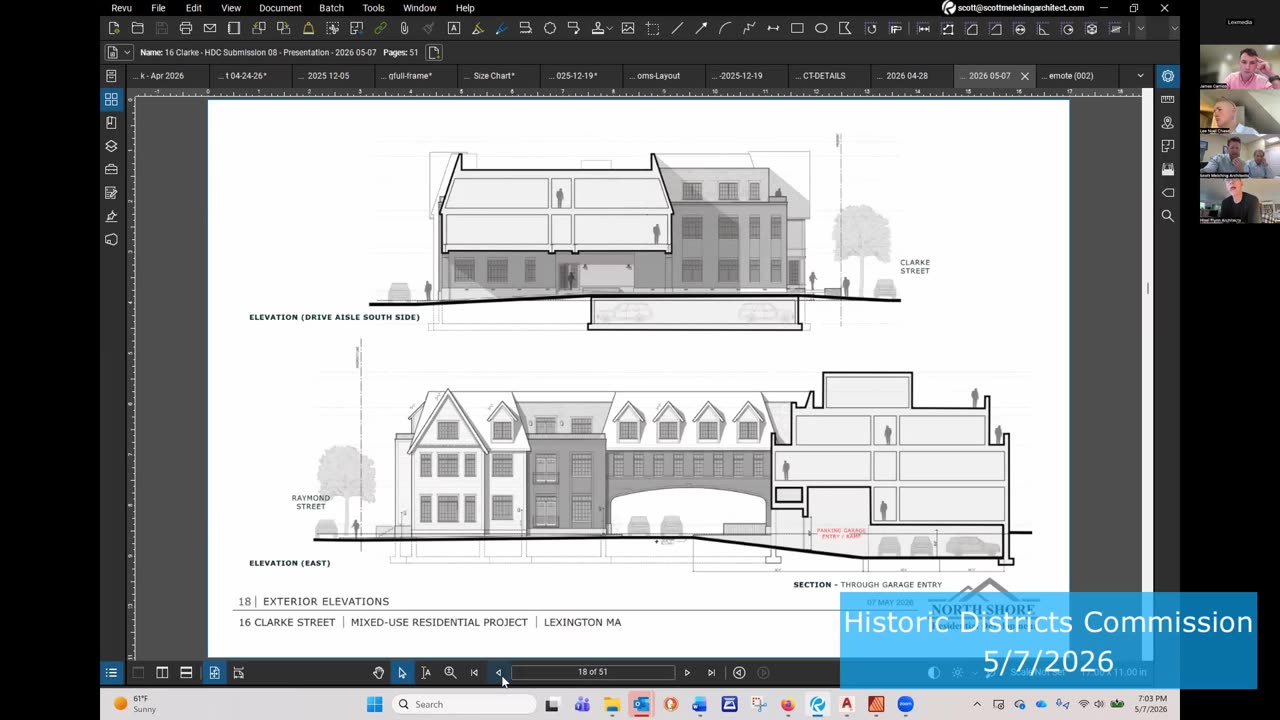The height and width of the screenshot is (720, 1280).
Task: Activate the Select Text tool
Action: (x=426, y=673)
